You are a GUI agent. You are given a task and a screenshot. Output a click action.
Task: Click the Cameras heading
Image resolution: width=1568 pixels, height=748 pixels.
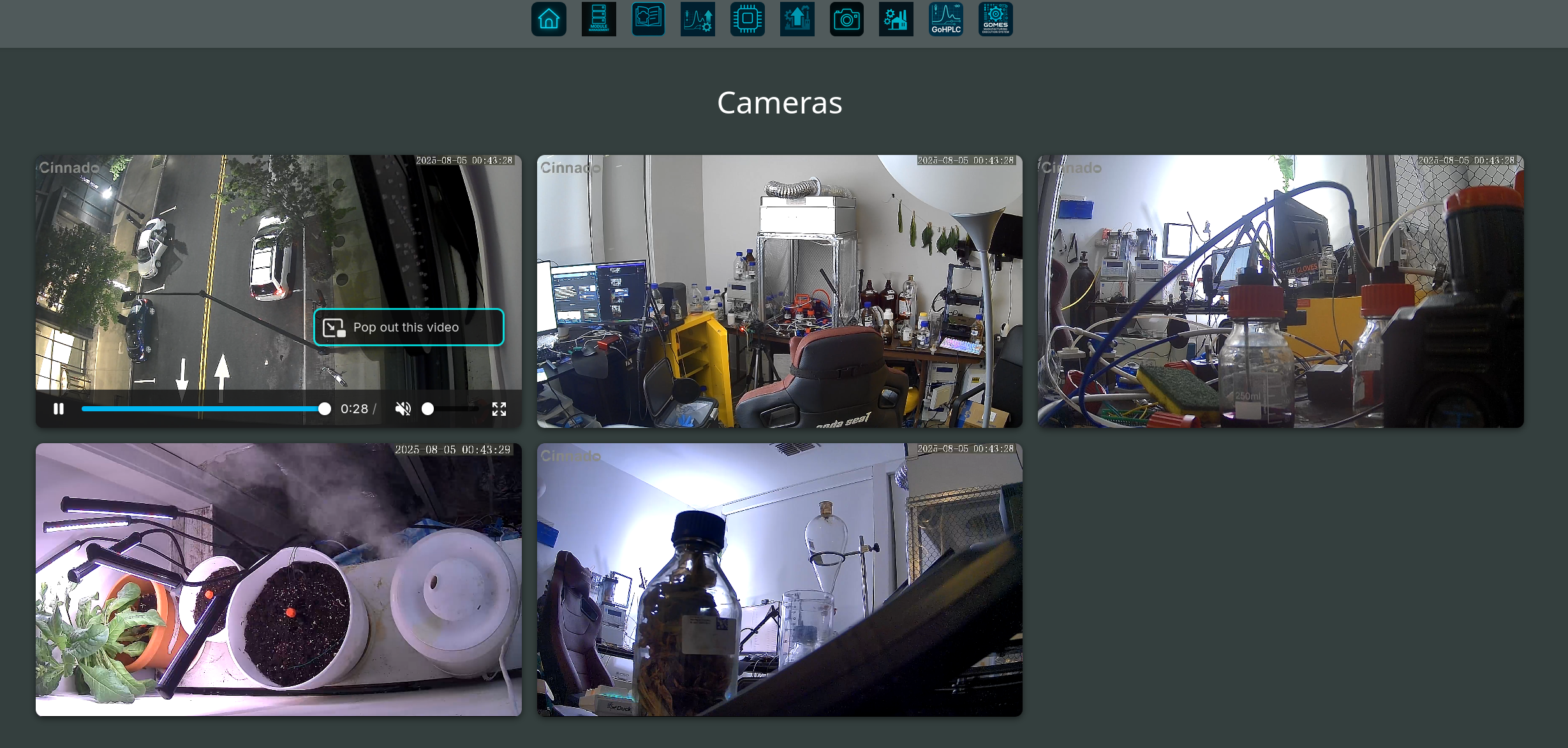coord(780,103)
